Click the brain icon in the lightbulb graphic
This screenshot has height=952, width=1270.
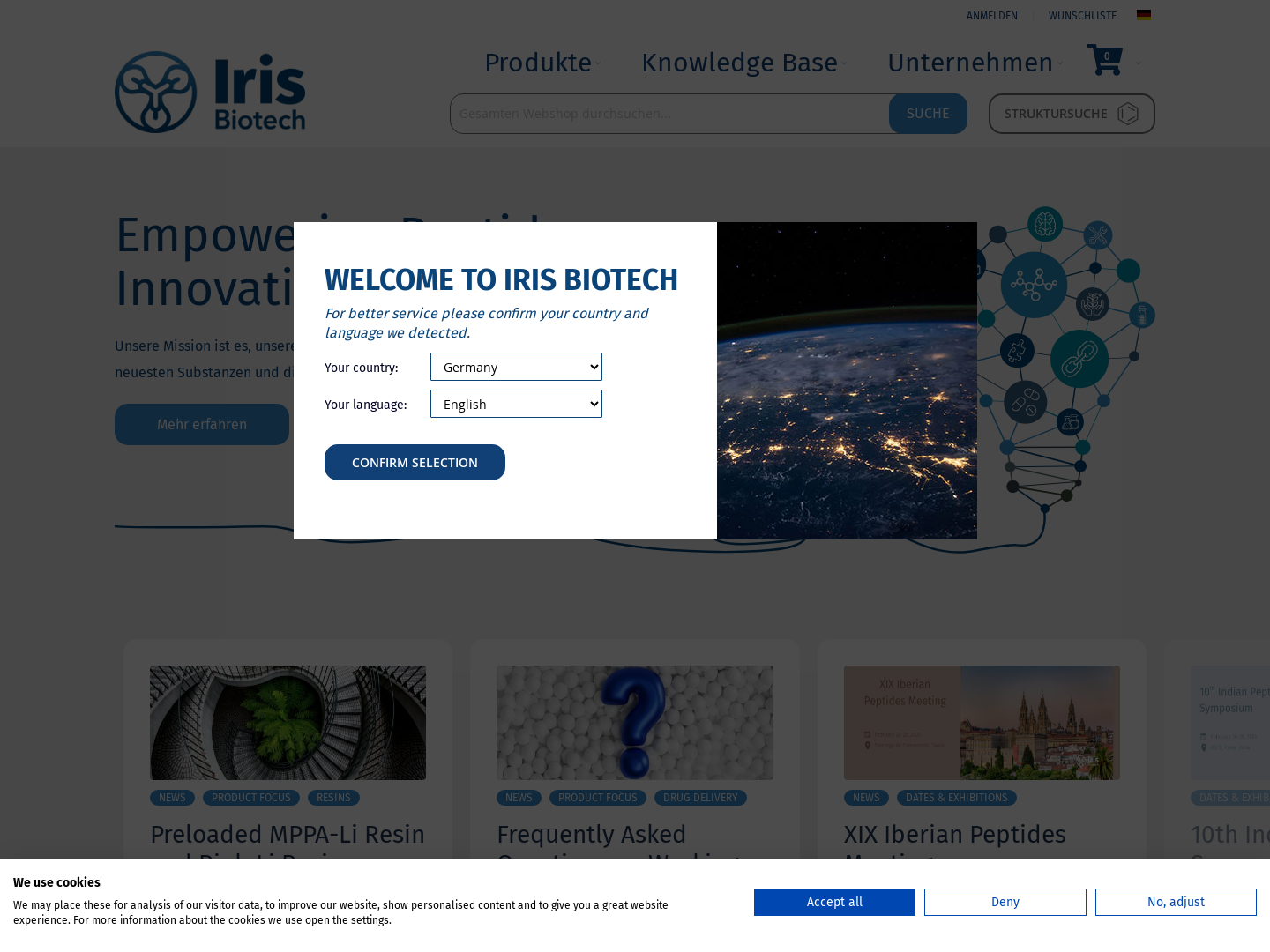(x=1045, y=224)
